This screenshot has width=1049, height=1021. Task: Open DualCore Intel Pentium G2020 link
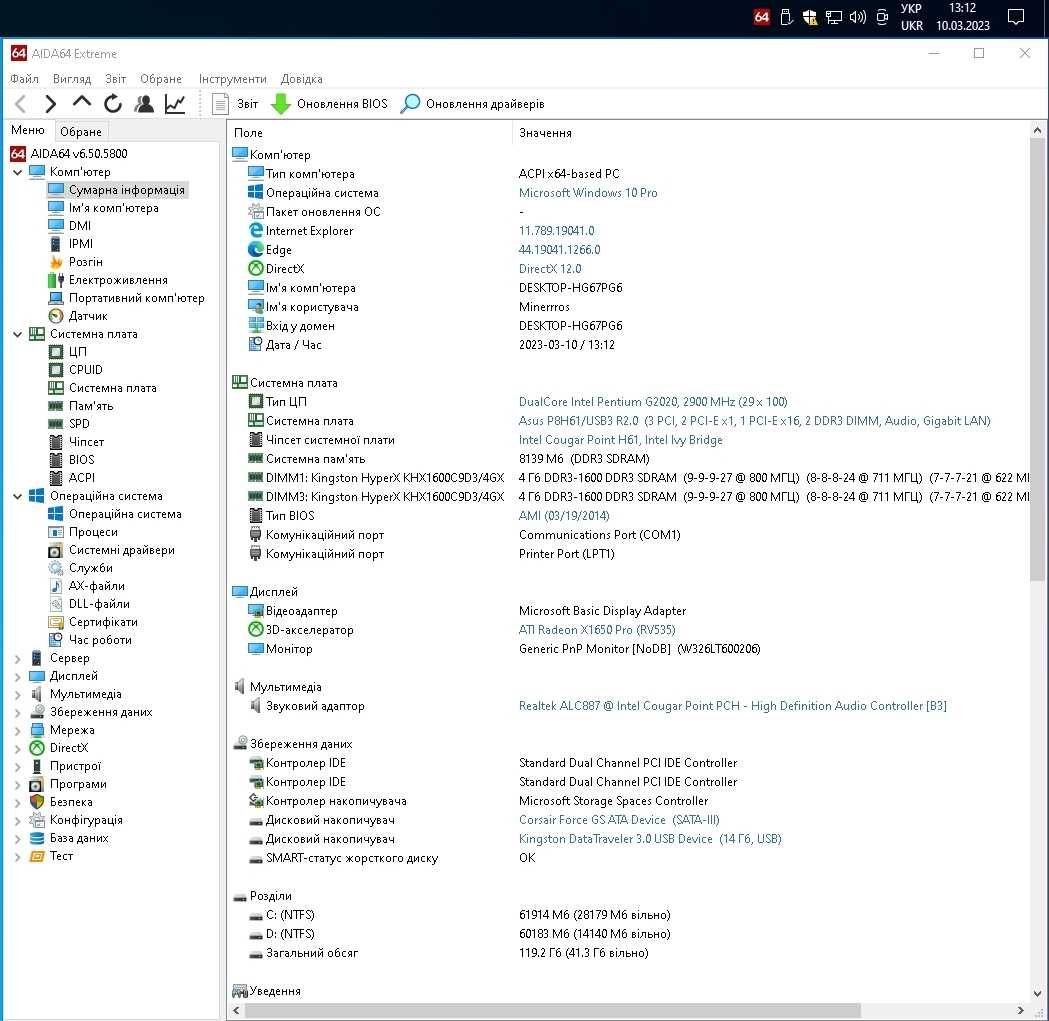tap(653, 401)
